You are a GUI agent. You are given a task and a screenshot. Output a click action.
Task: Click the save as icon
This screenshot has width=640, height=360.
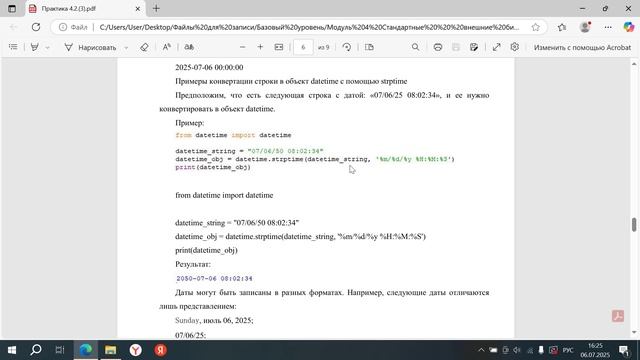pos(474,47)
